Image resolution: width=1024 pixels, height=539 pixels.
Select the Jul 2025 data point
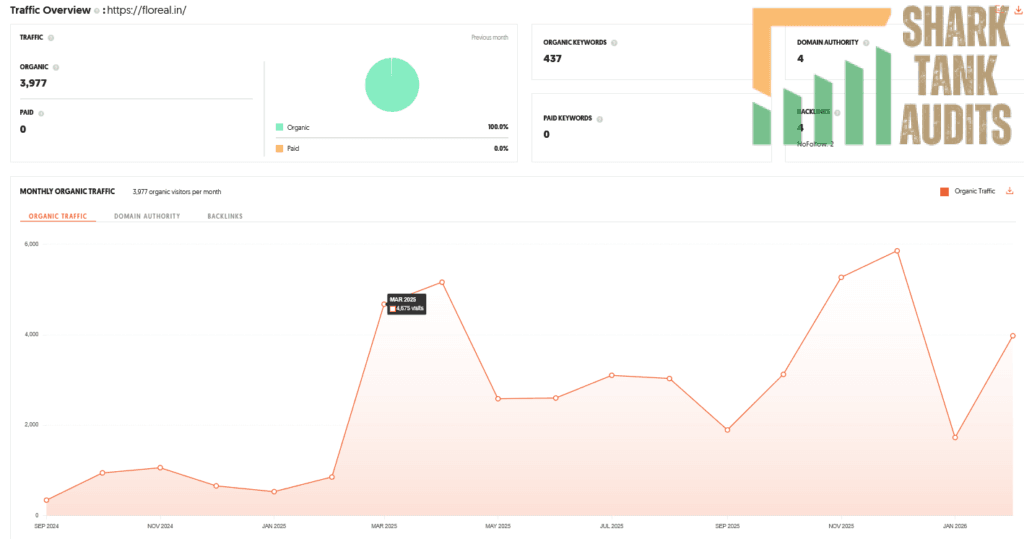[x=612, y=376]
